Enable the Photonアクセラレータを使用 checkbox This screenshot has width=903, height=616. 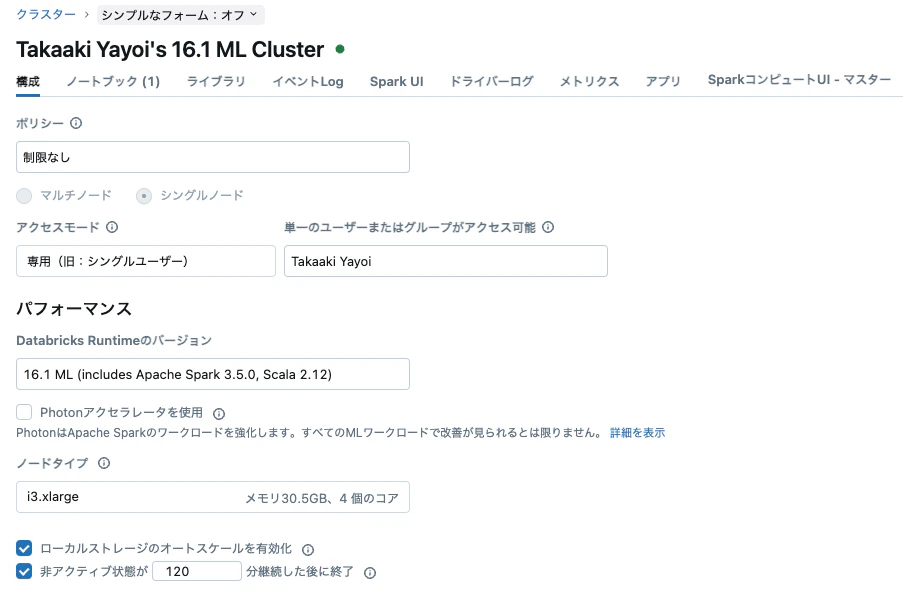coord(24,412)
